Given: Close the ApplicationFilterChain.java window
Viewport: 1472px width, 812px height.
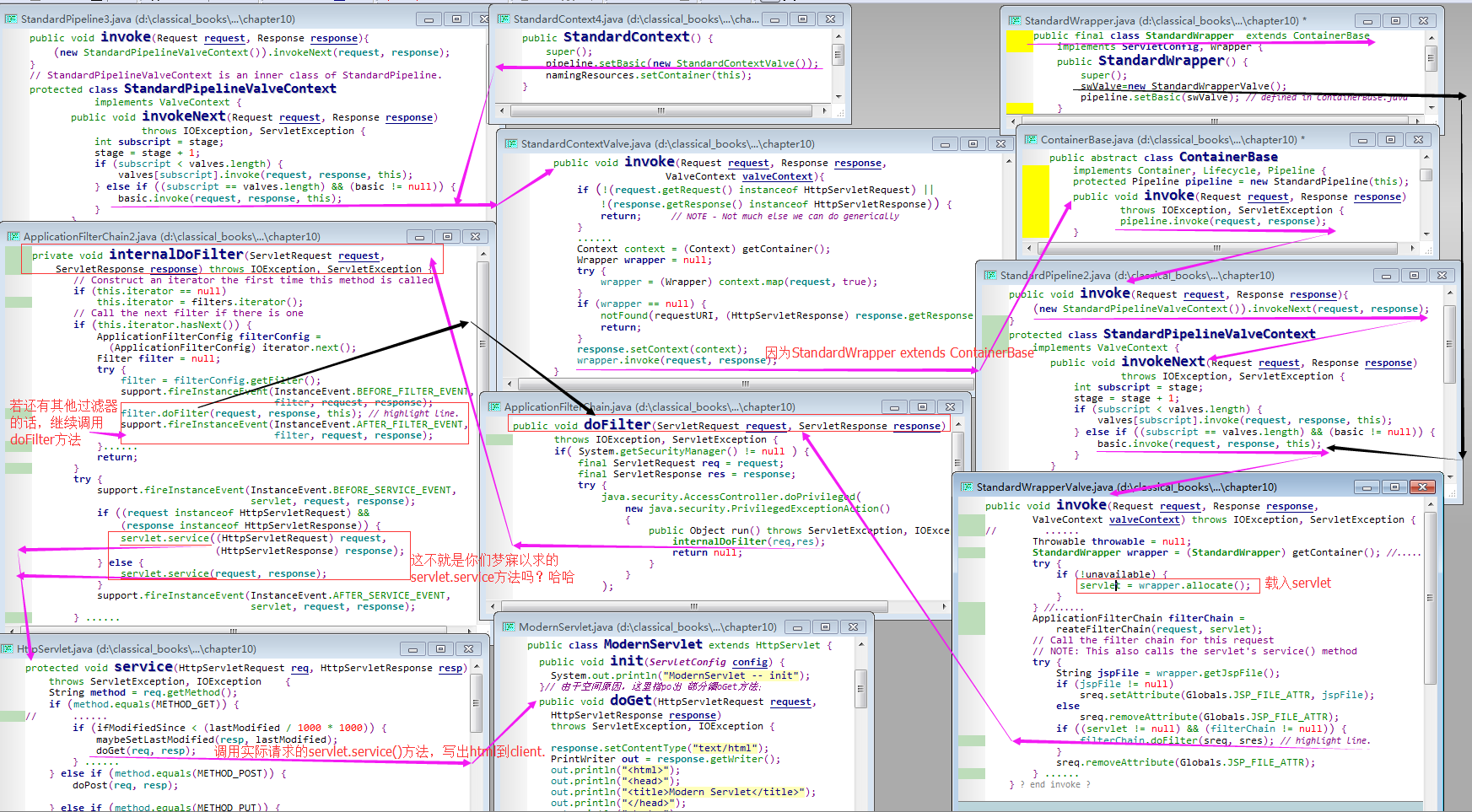Looking at the screenshot, I should (950, 406).
